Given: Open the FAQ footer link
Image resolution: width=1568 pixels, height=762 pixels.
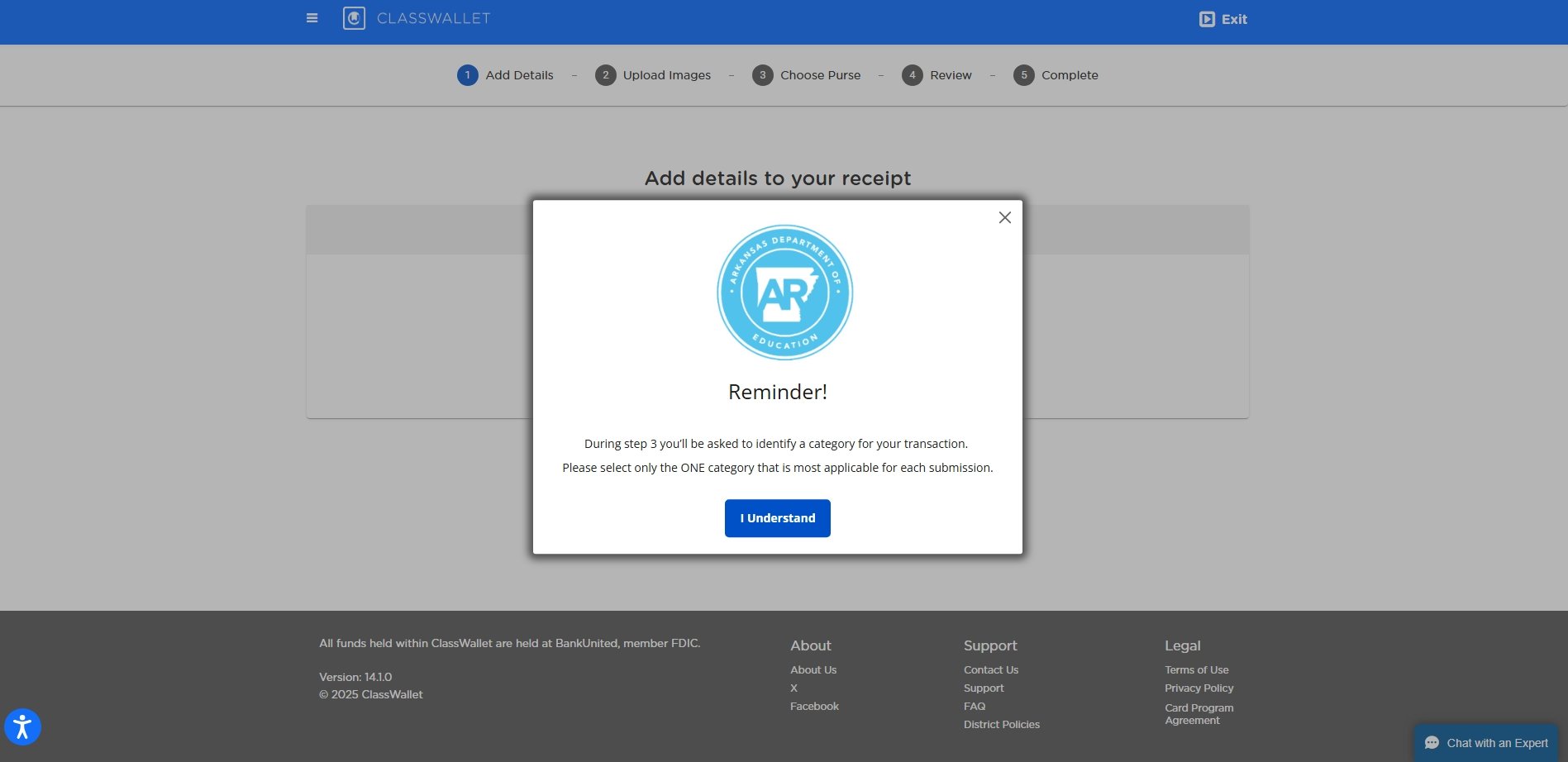Looking at the screenshot, I should 975,707.
